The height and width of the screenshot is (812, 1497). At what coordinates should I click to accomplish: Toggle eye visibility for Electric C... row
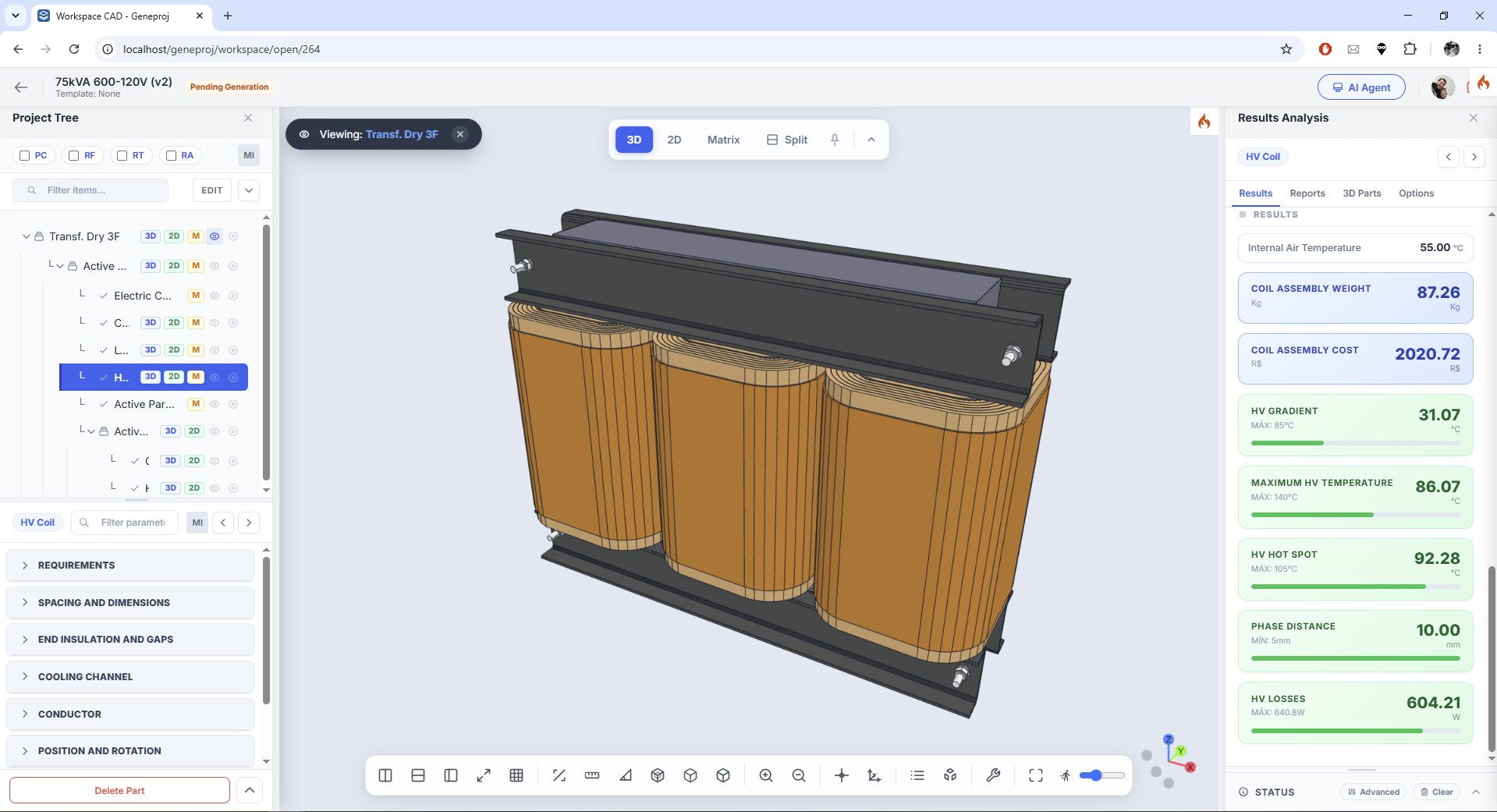(215, 296)
